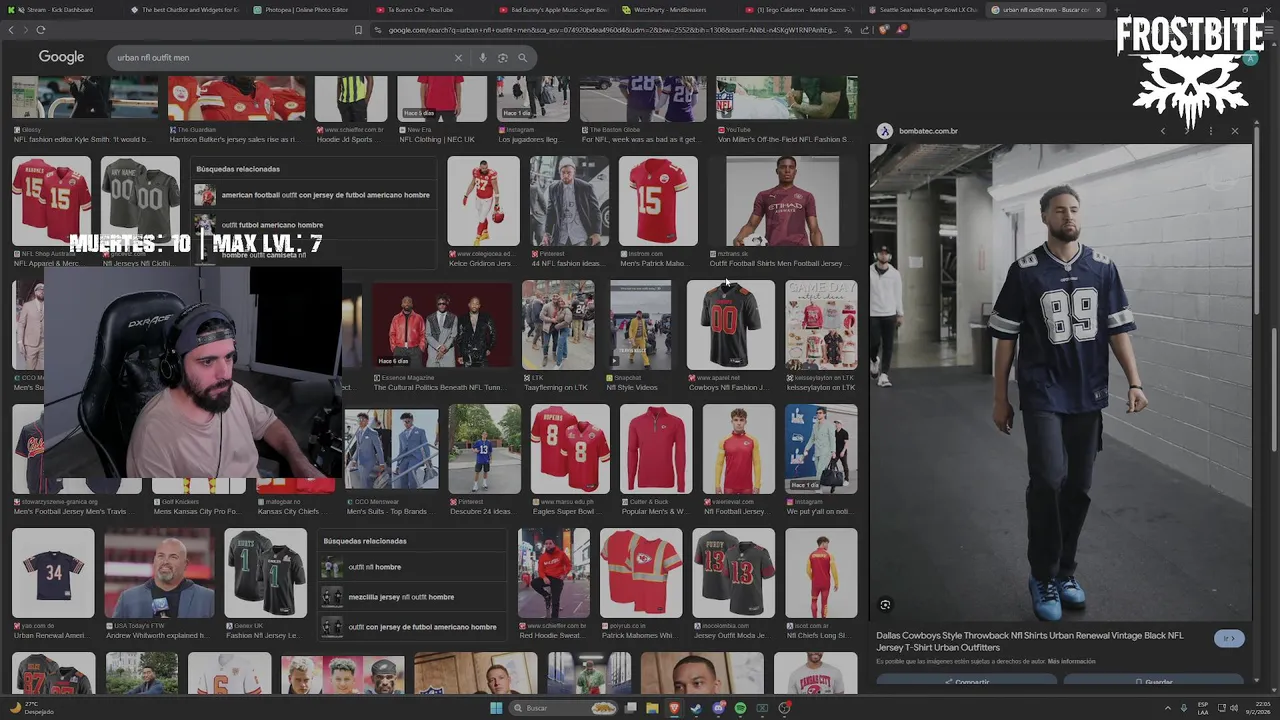Click the bombatec.com.br site favicon

point(884,131)
